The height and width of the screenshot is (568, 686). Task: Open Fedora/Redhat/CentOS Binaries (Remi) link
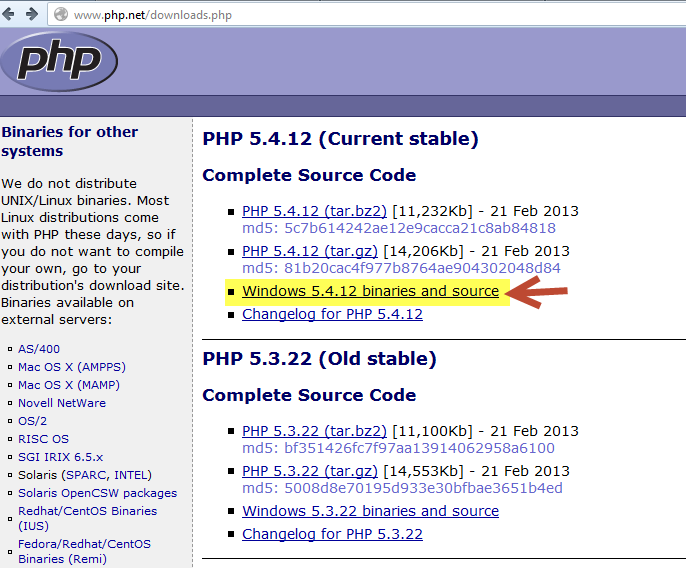click(84, 551)
